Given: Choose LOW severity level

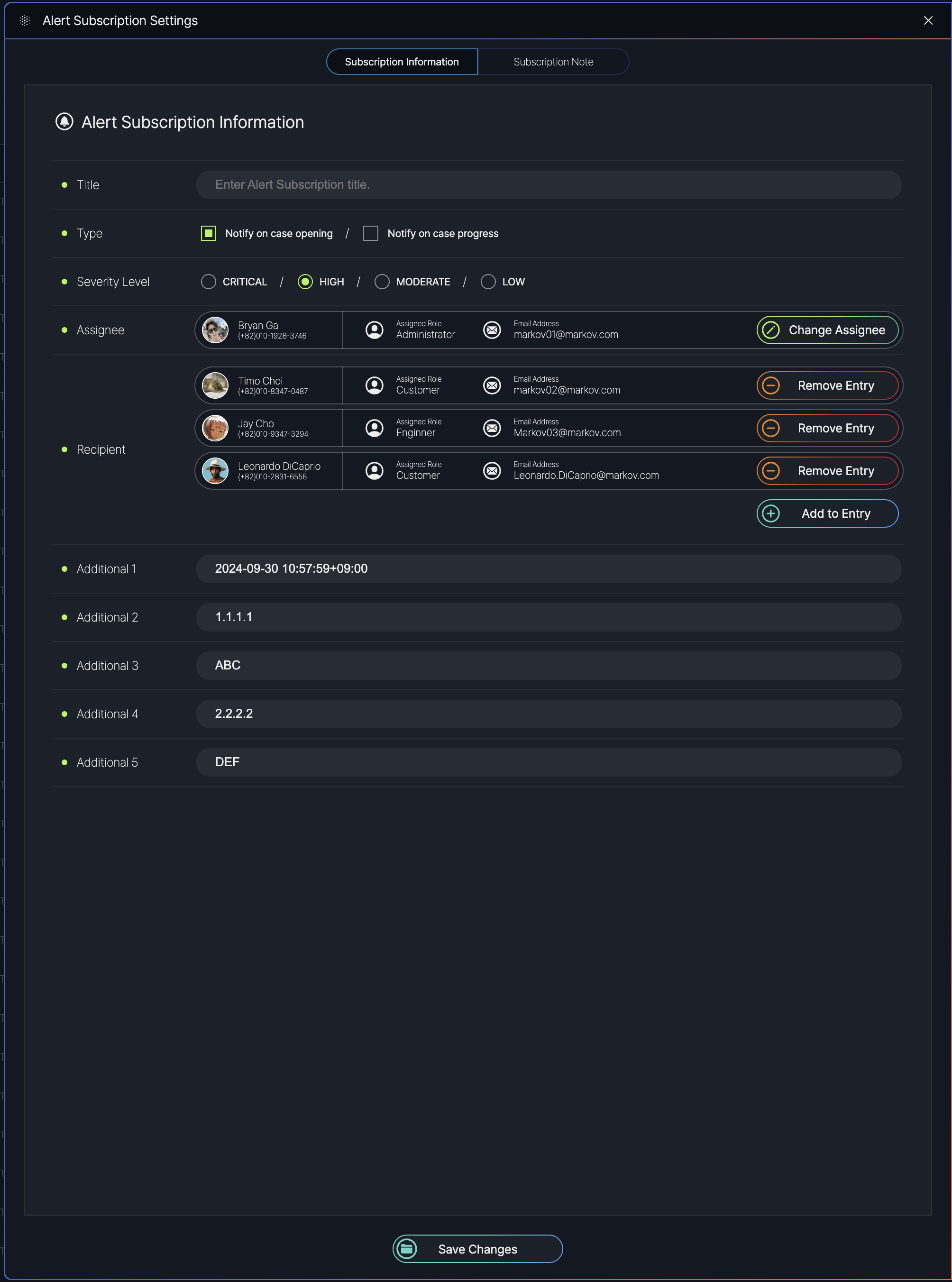Looking at the screenshot, I should (487, 282).
